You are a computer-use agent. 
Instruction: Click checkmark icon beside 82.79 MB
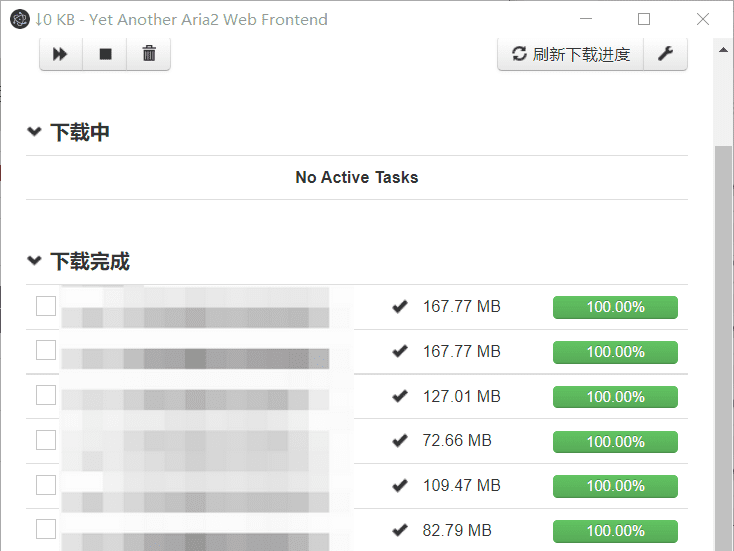pos(400,530)
